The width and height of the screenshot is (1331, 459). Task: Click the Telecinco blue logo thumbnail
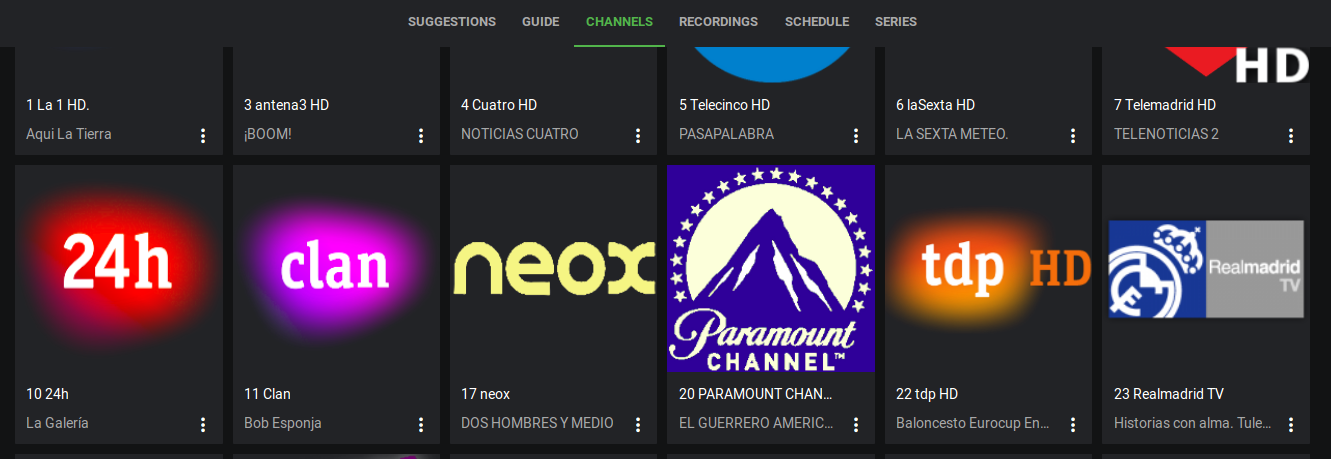771,64
